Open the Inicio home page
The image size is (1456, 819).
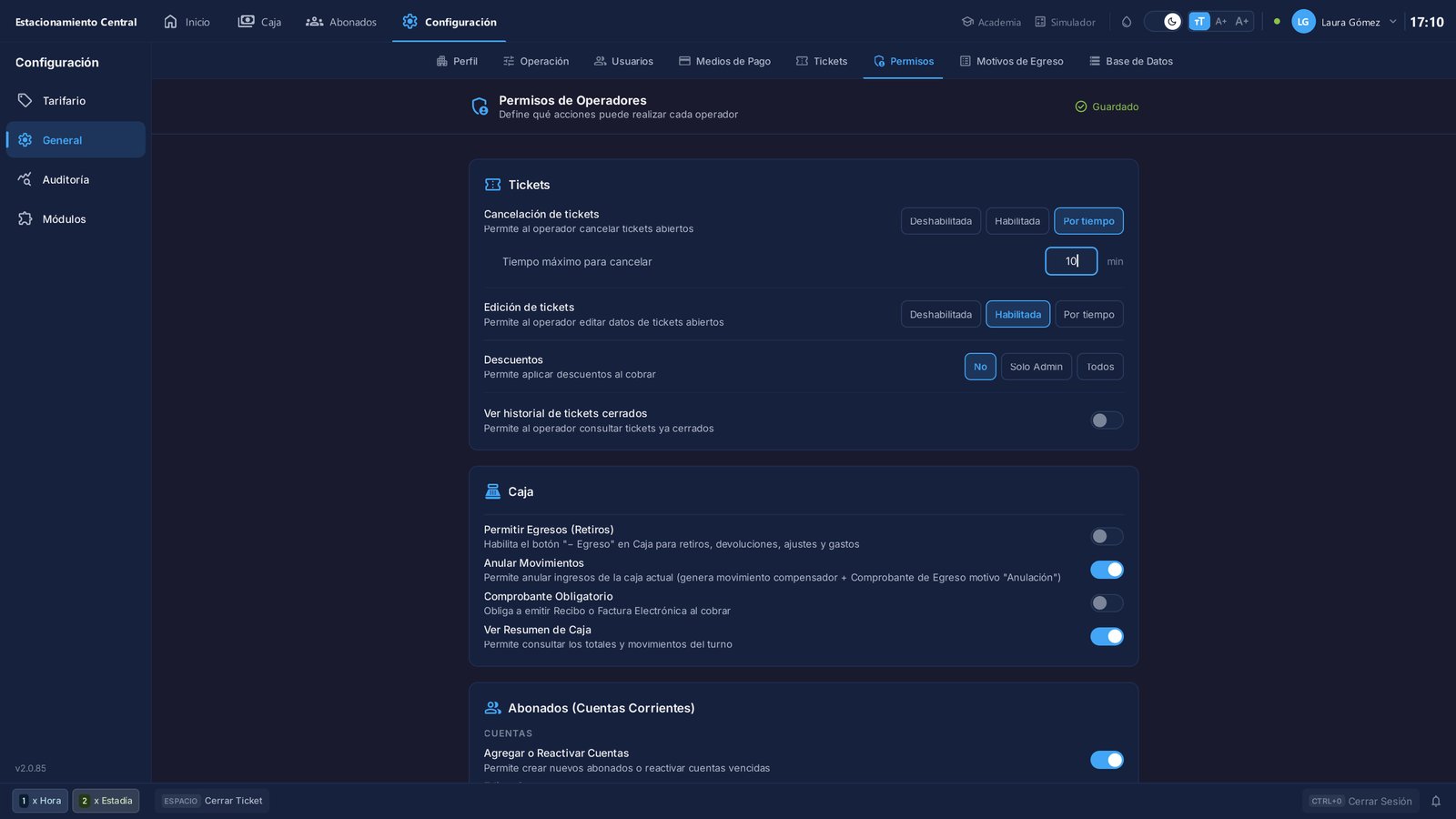187,22
